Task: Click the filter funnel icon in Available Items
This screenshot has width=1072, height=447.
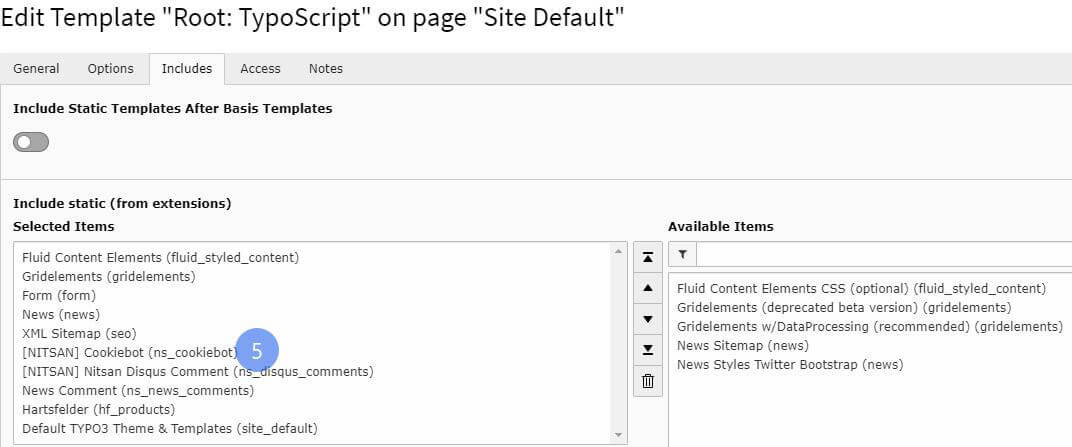Action: pyautogui.click(x=682, y=254)
